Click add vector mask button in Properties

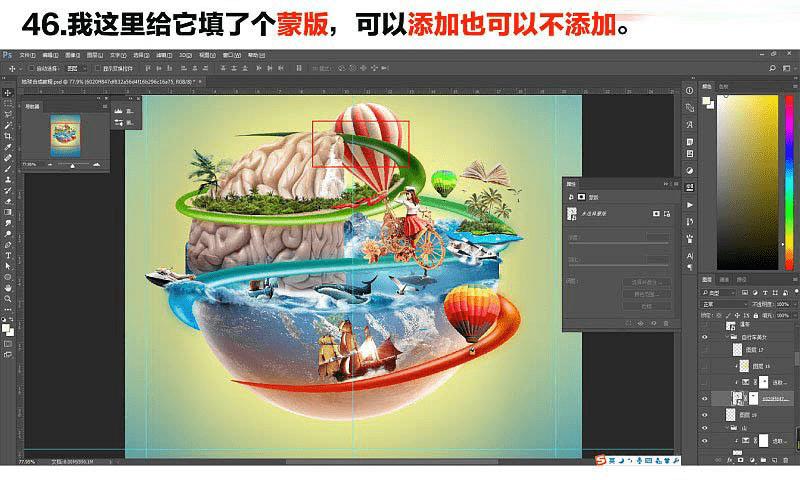pyautogui.click(x=667, y=214)
